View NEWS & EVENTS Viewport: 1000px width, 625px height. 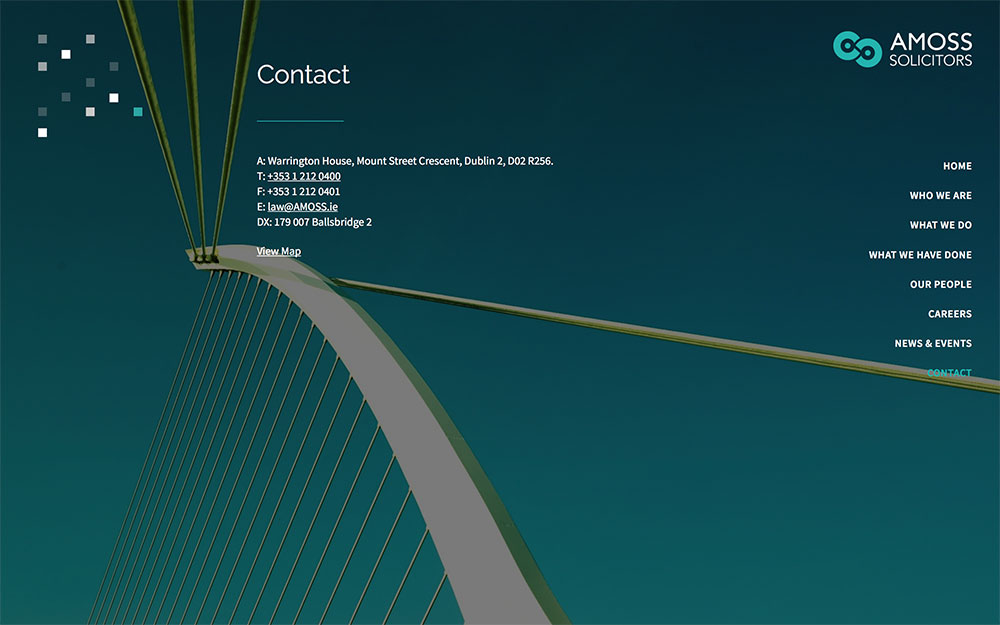933,343
